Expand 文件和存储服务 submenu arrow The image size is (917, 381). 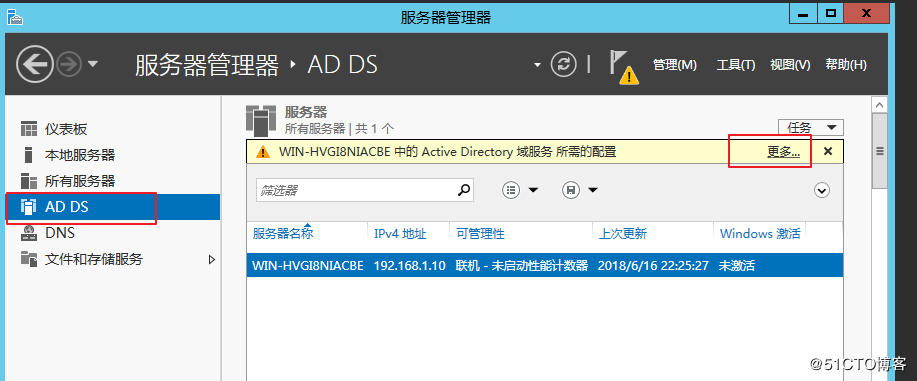click(212, 259)
